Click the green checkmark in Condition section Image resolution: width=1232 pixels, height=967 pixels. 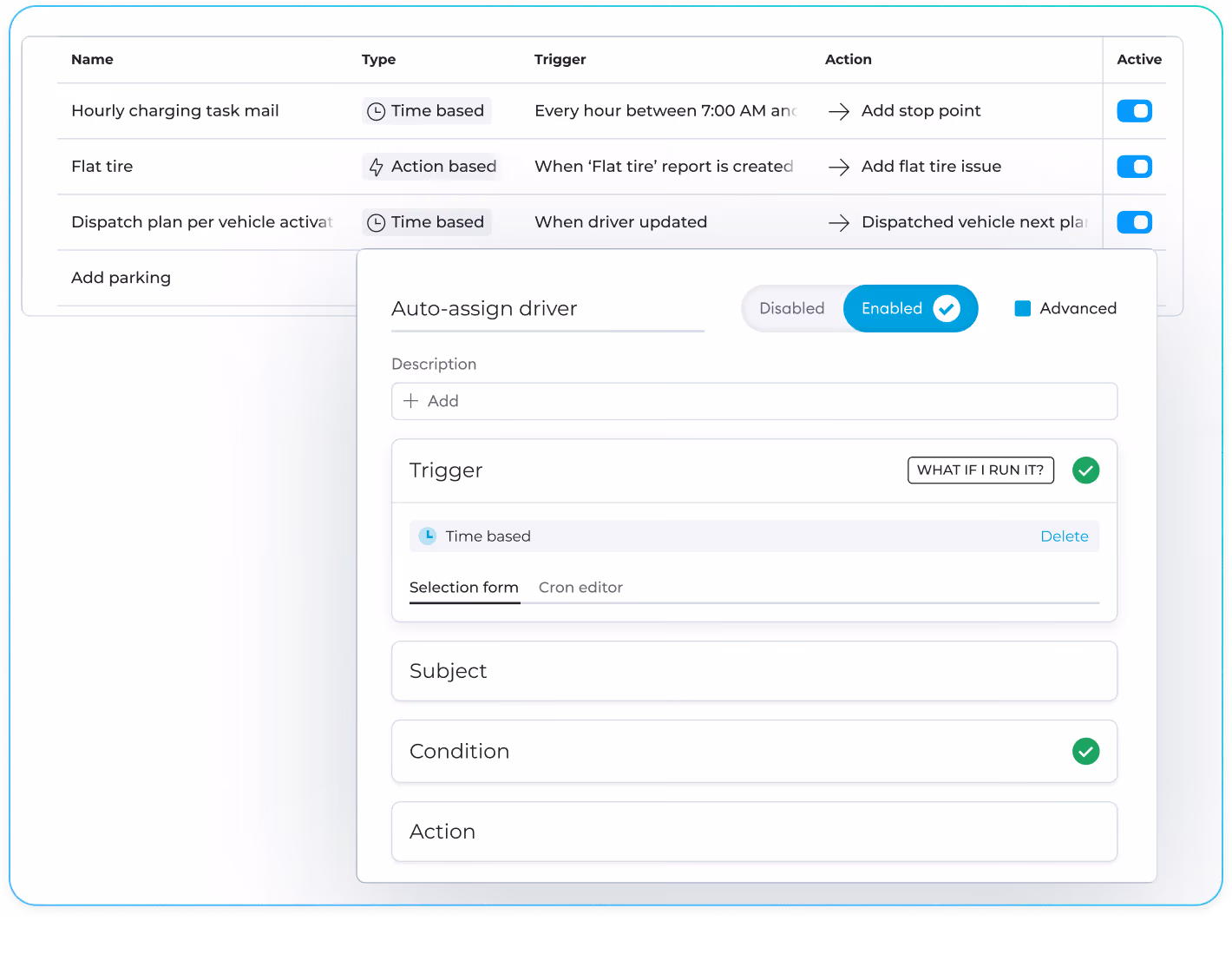click(1085, 751)
